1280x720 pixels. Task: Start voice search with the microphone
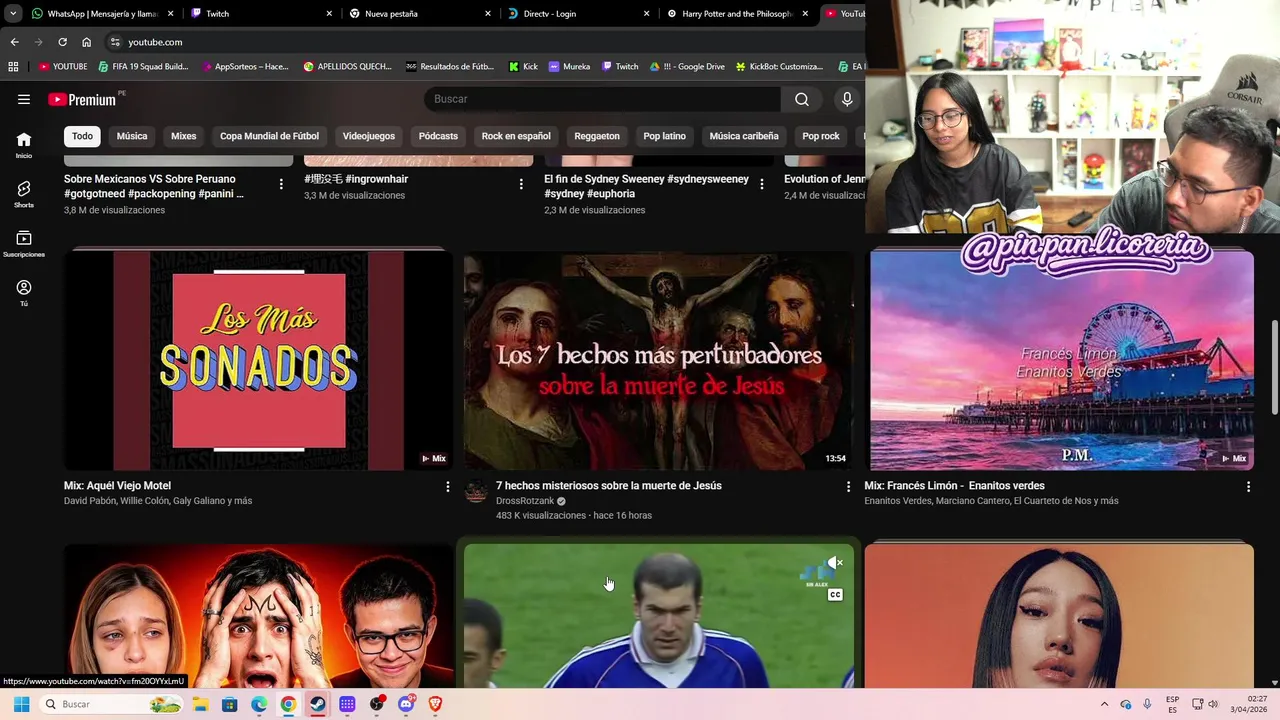coord(847,99)
